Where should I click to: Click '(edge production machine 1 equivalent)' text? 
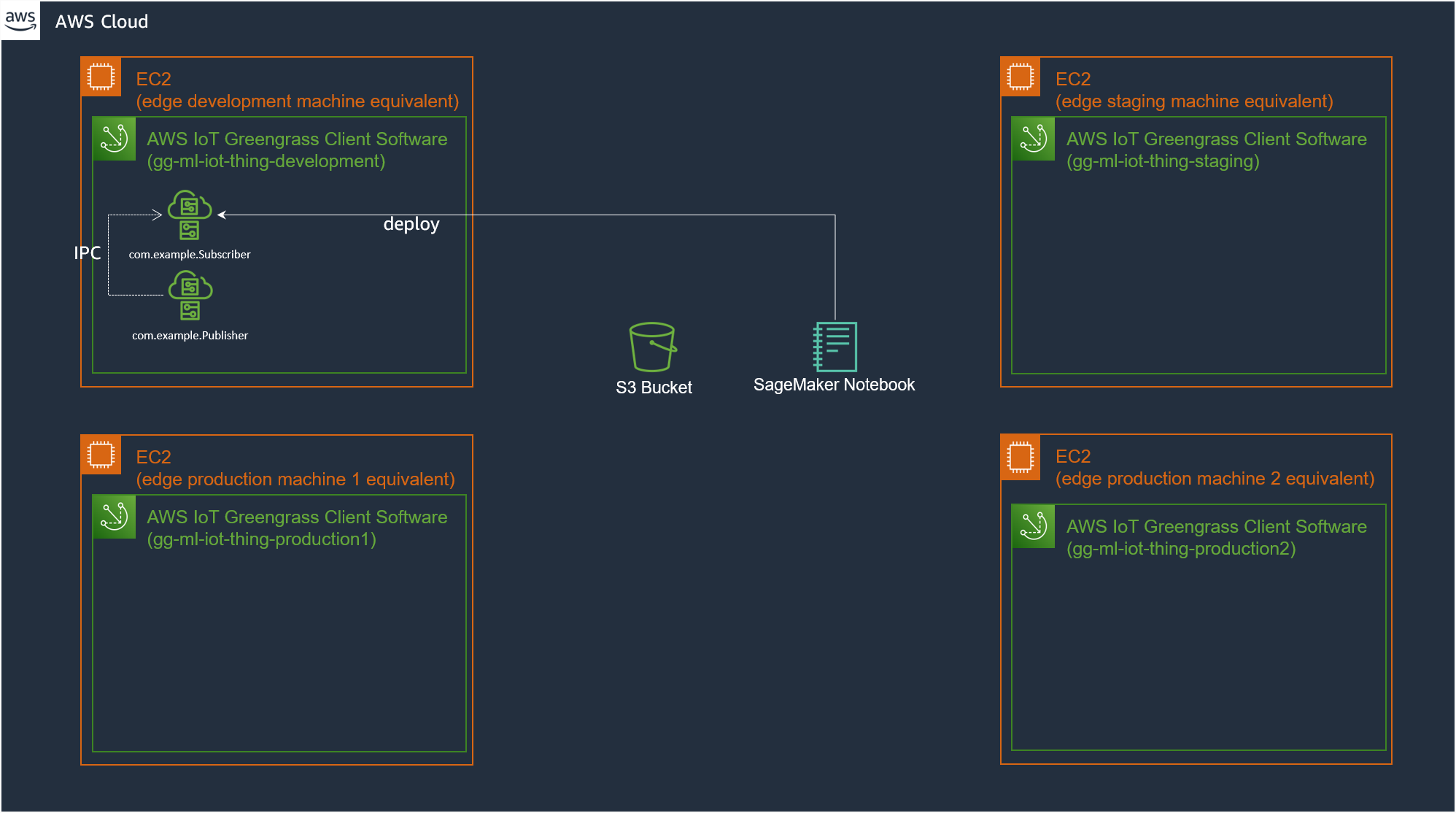click(x=295, y=479)
